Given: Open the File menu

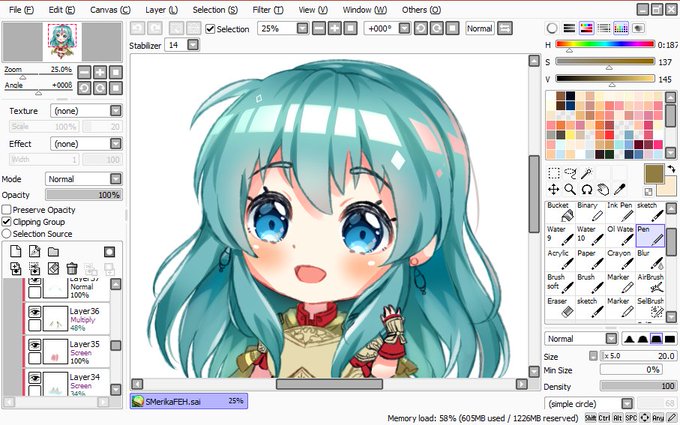Looking at the screenshot, I should coord(21,10).
